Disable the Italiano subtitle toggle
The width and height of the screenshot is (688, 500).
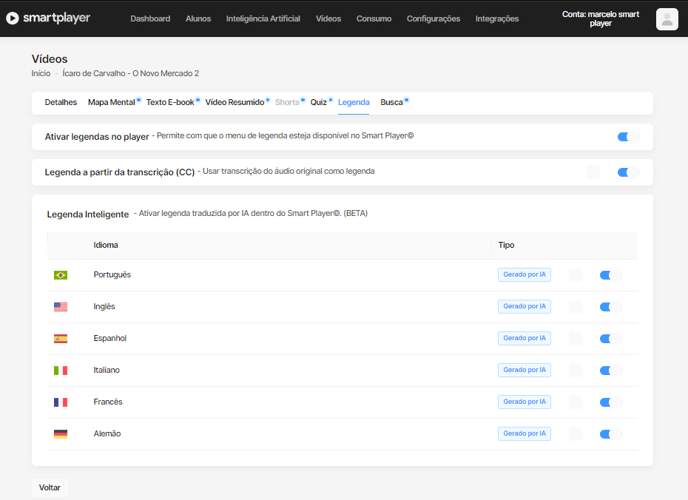pos(611,370)
